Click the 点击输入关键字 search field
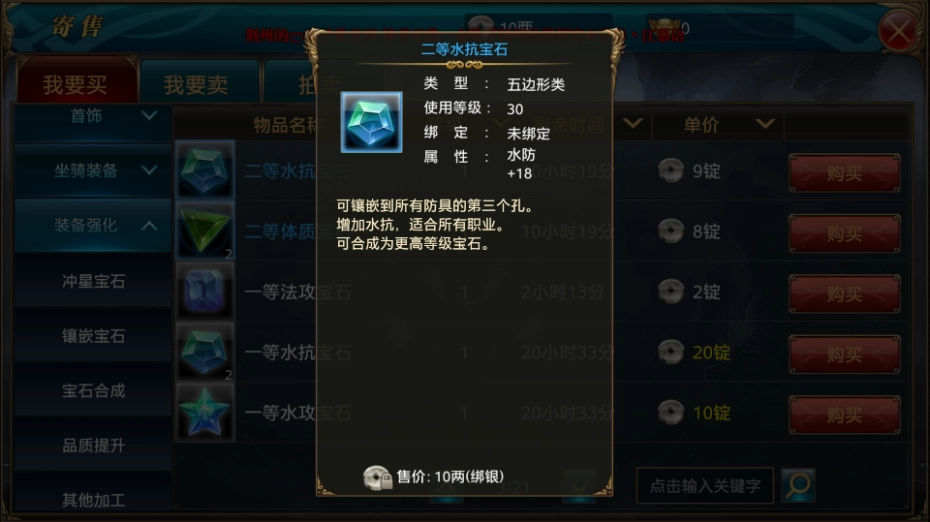The width and height of the screenshot is (930, 522). point(705,486)
